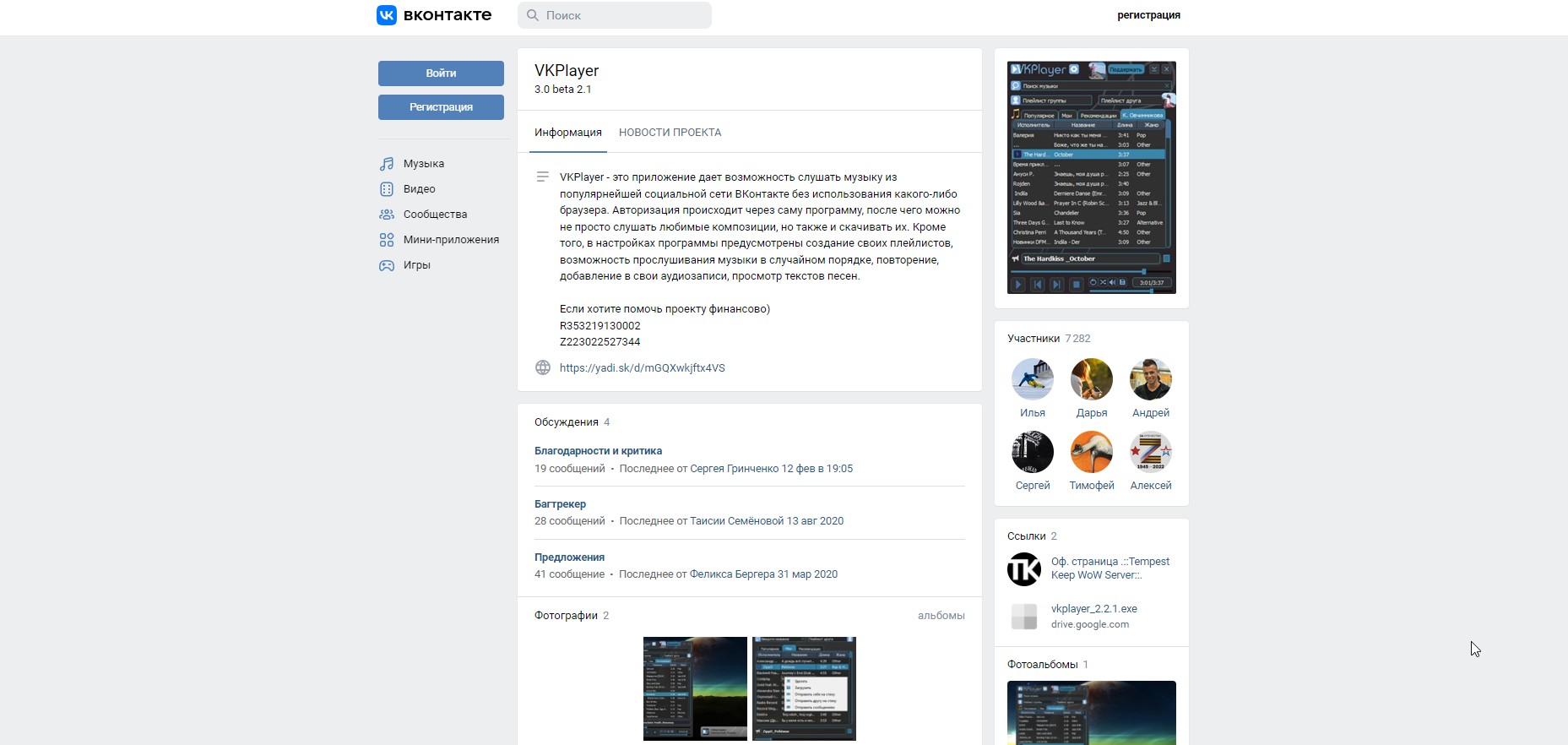The height and width of the screenshot is (745, 1568).
Task: Click the description lines icon
Action: (543, 177)
